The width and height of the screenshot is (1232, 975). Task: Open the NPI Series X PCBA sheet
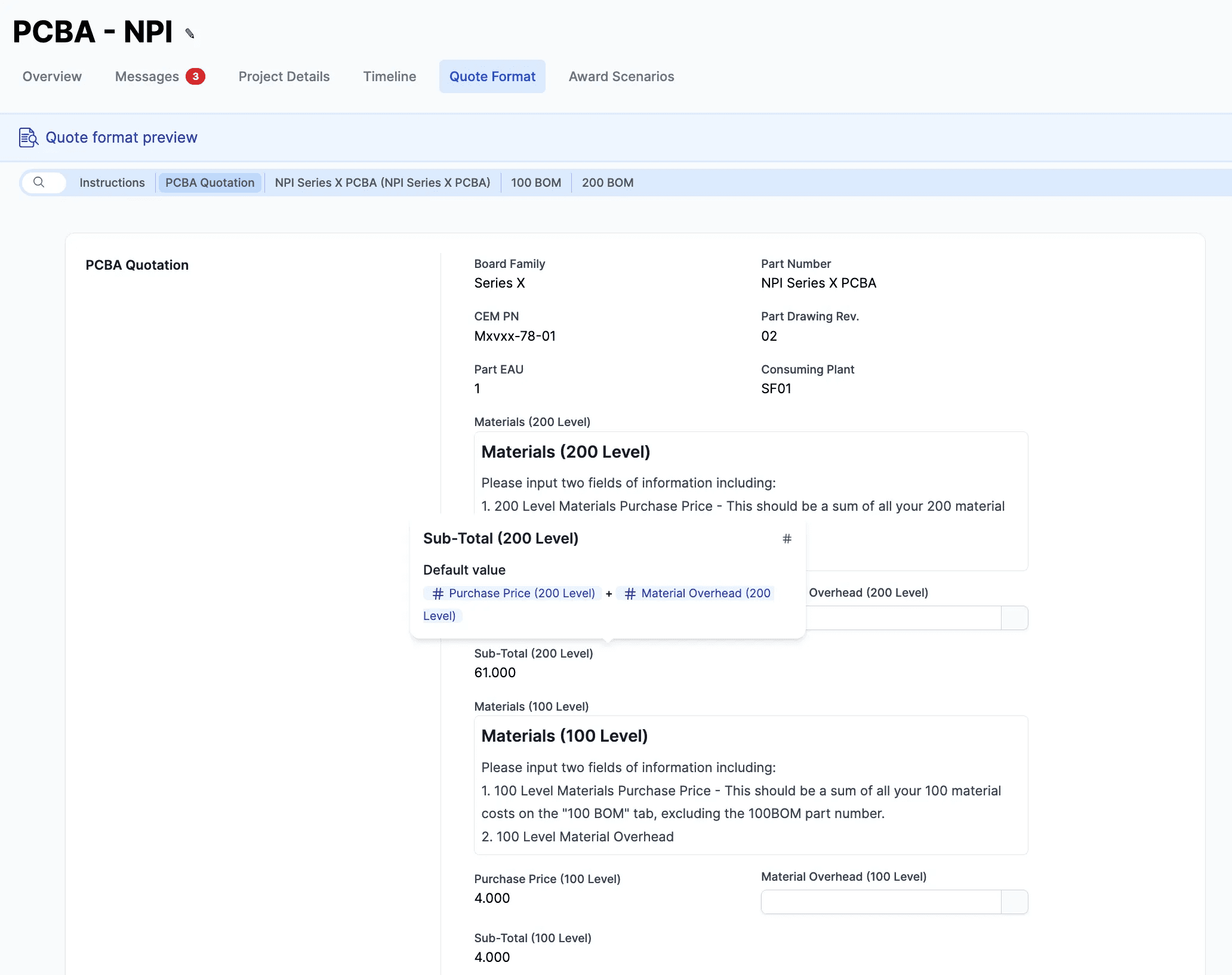(382, 183)
